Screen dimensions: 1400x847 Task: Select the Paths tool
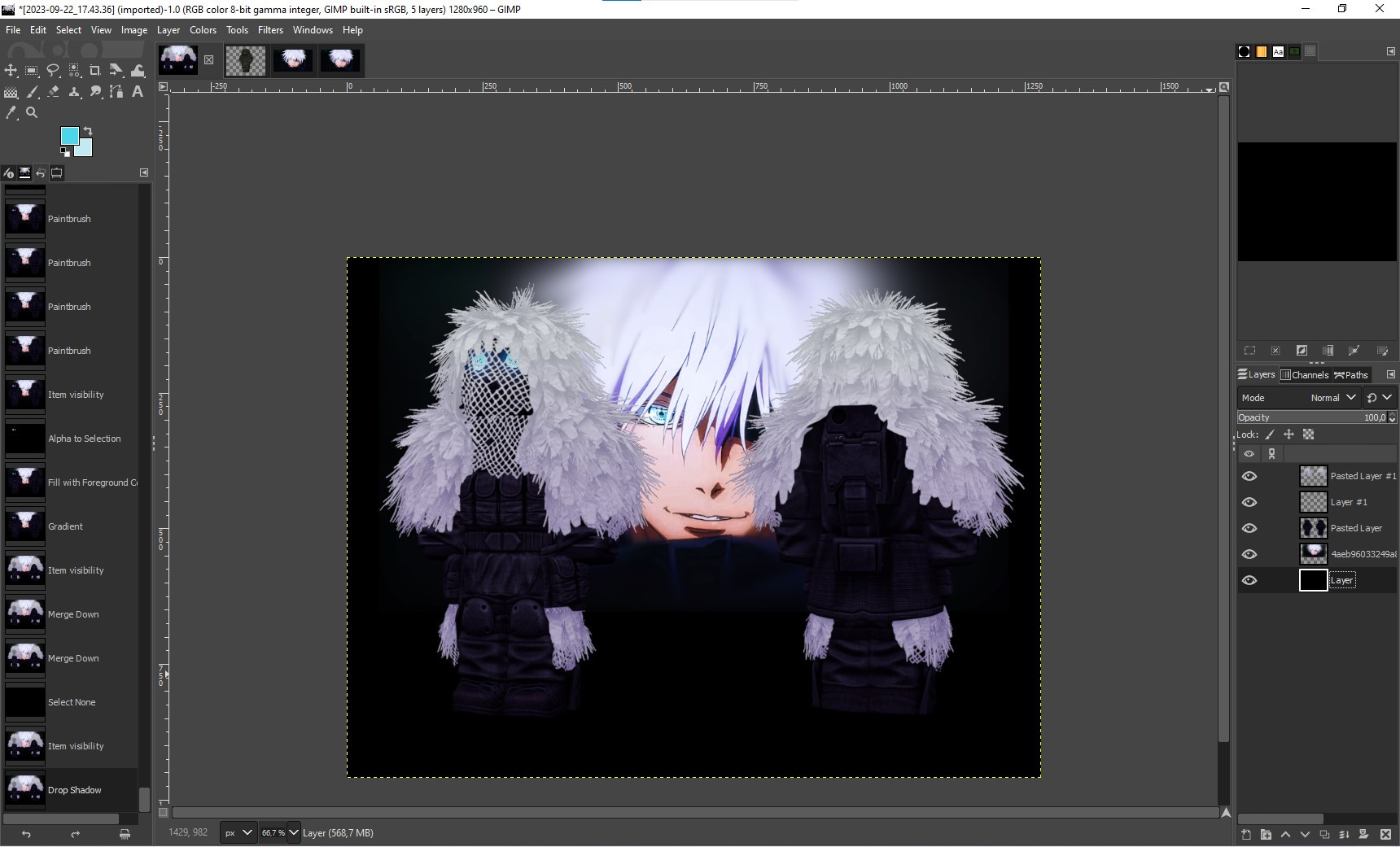(116, 92)
